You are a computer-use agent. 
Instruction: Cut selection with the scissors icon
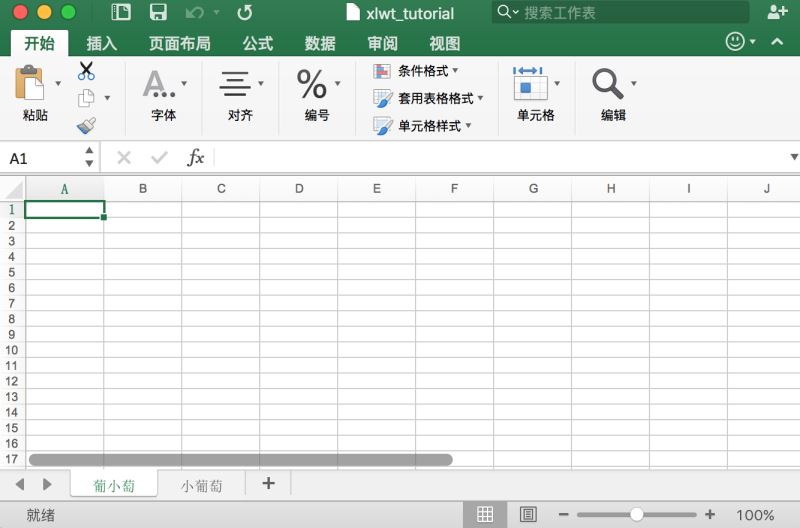point(86,70)
